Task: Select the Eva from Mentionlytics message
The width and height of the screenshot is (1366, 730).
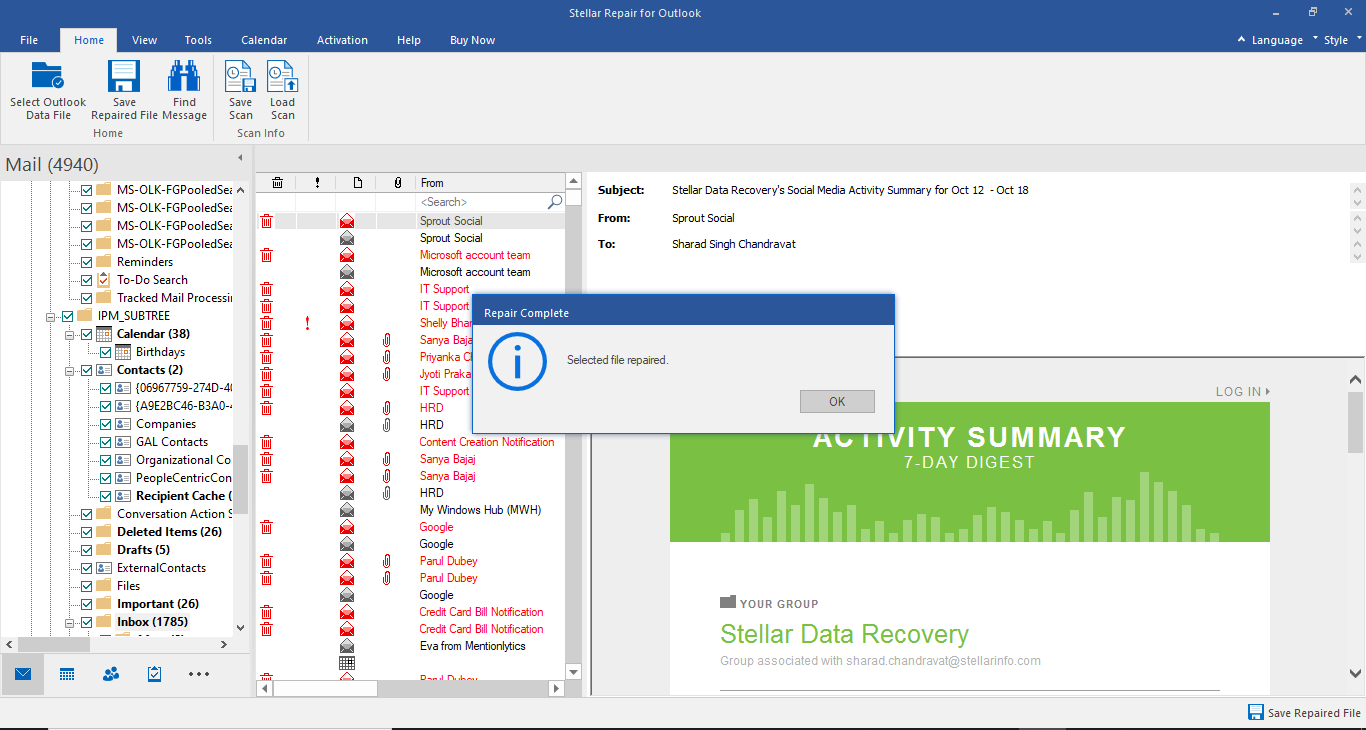Action: (472, 646)
